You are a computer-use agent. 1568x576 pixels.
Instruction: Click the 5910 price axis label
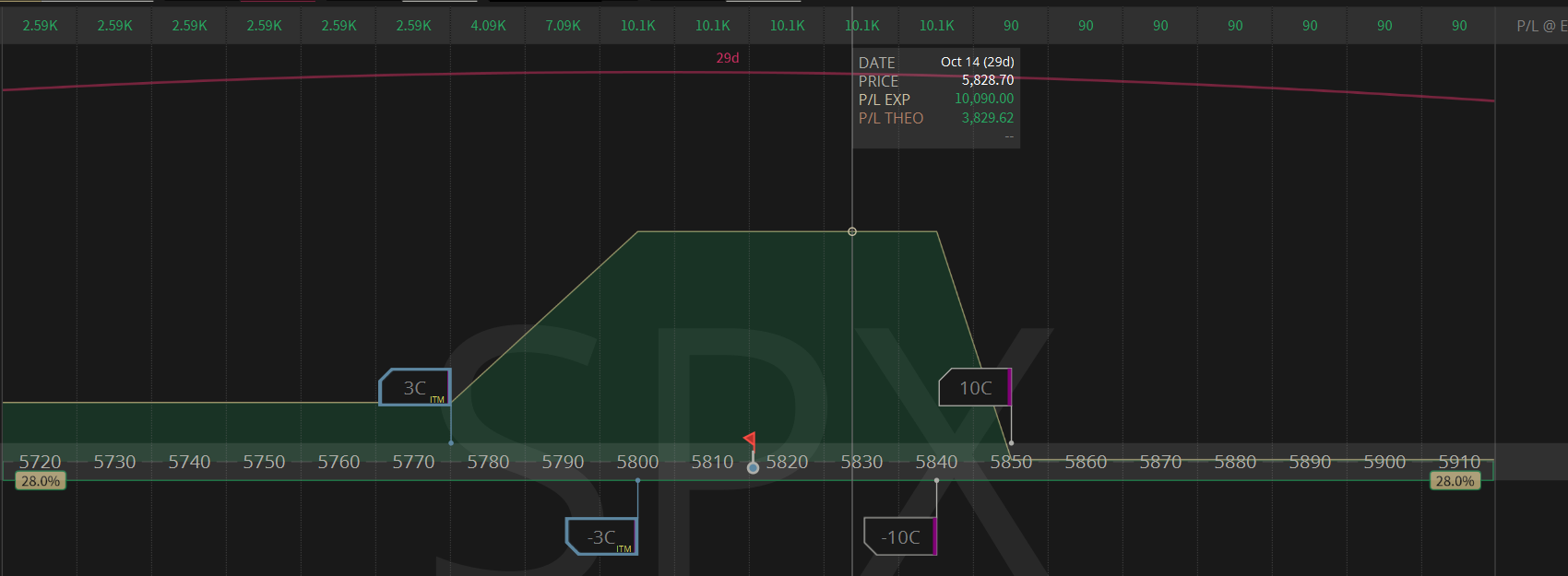point(1459,462)
